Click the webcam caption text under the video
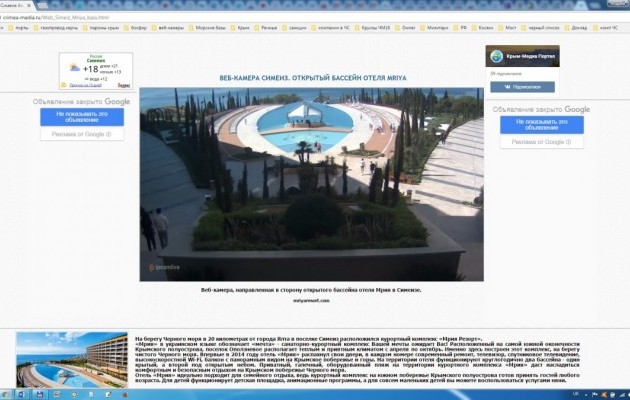 coord(311,290)
